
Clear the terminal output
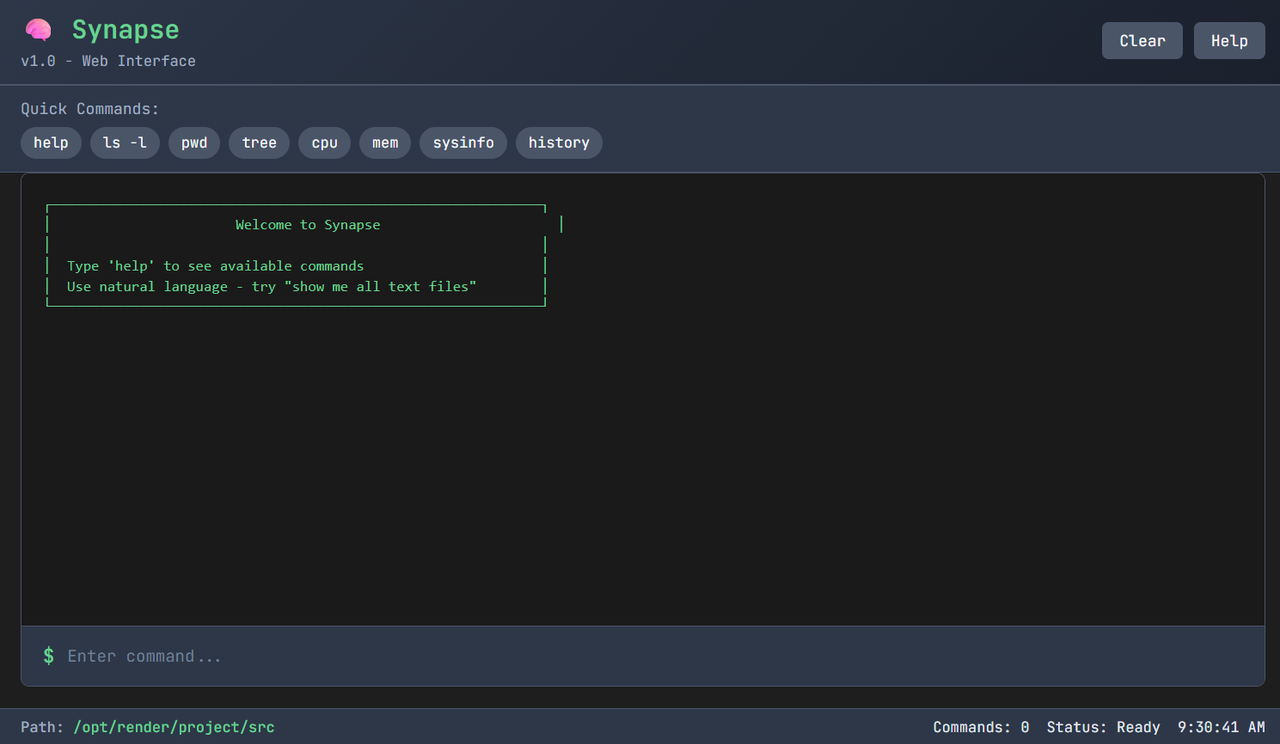point(1142,40)
